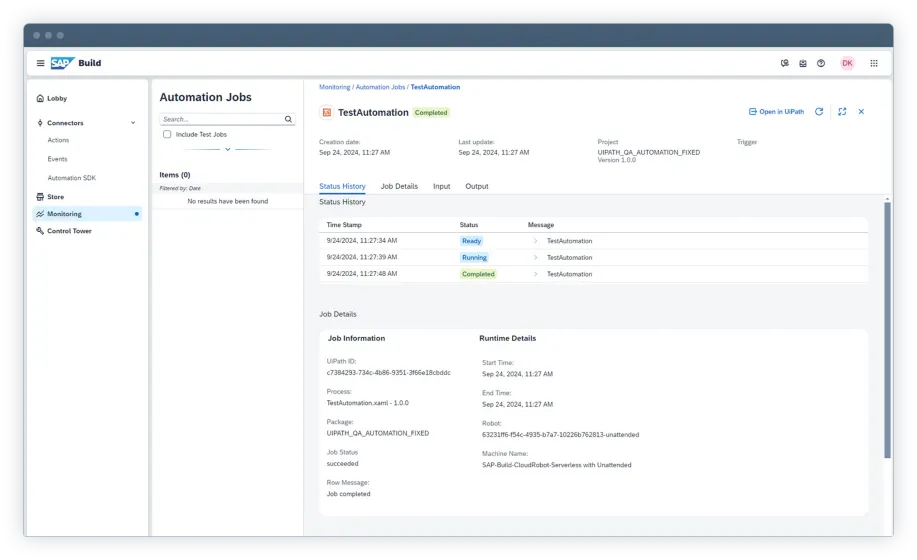Image resolution: width=917 pixels, height=560 pixels.
Task: Open the hamburger navigation menu
Action: point(40,63)
